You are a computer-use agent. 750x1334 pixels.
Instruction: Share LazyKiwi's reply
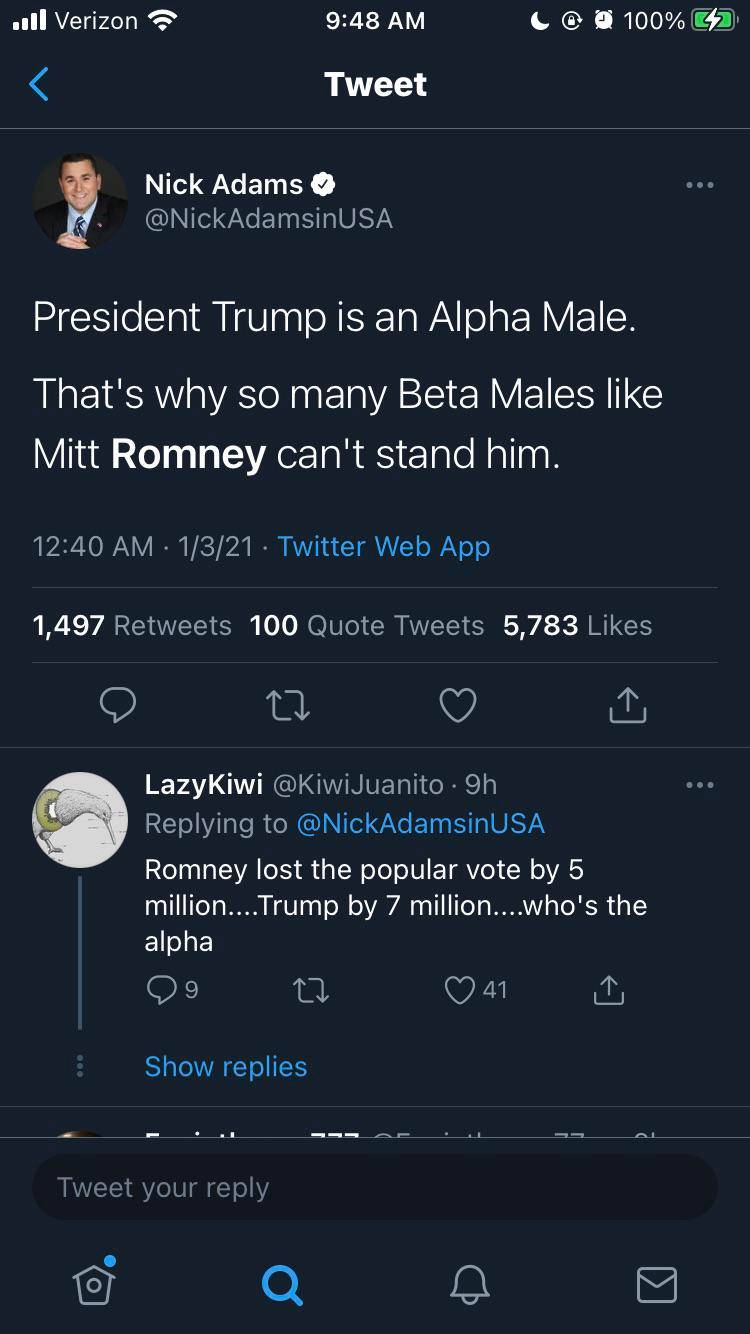(x=608, y=990)
